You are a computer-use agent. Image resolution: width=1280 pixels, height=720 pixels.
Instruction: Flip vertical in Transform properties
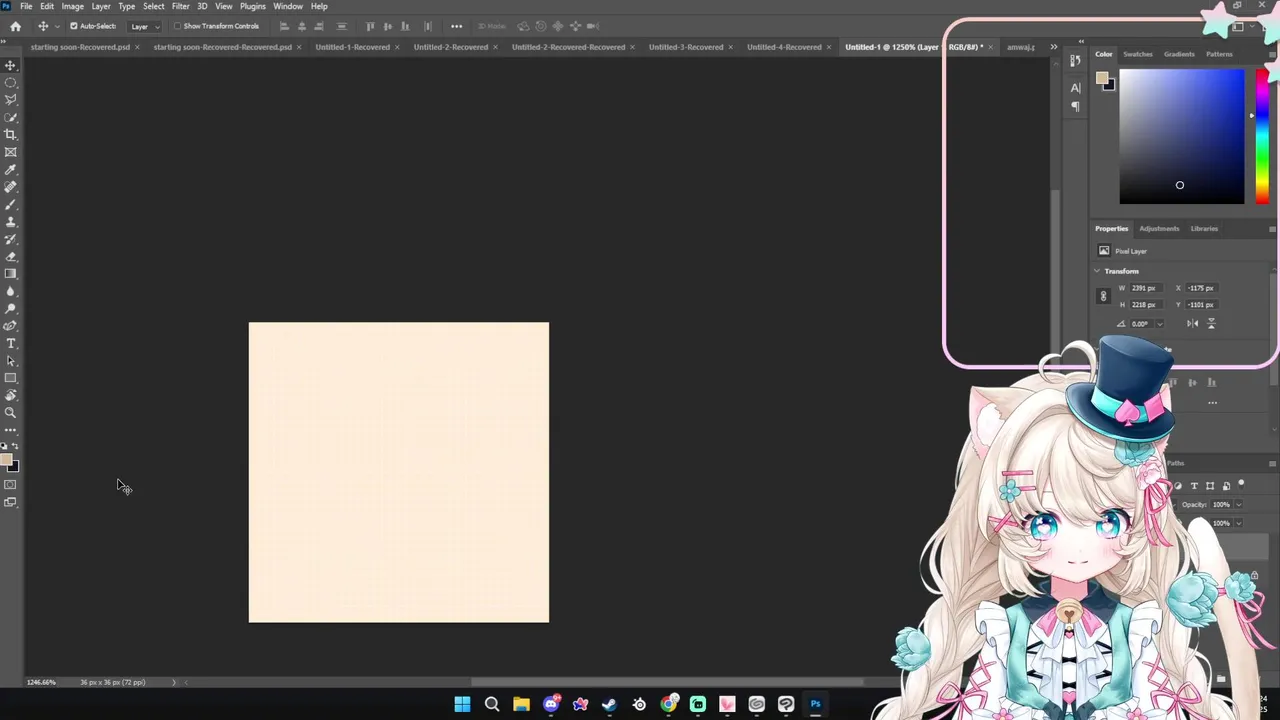(x=1211, y=323)
